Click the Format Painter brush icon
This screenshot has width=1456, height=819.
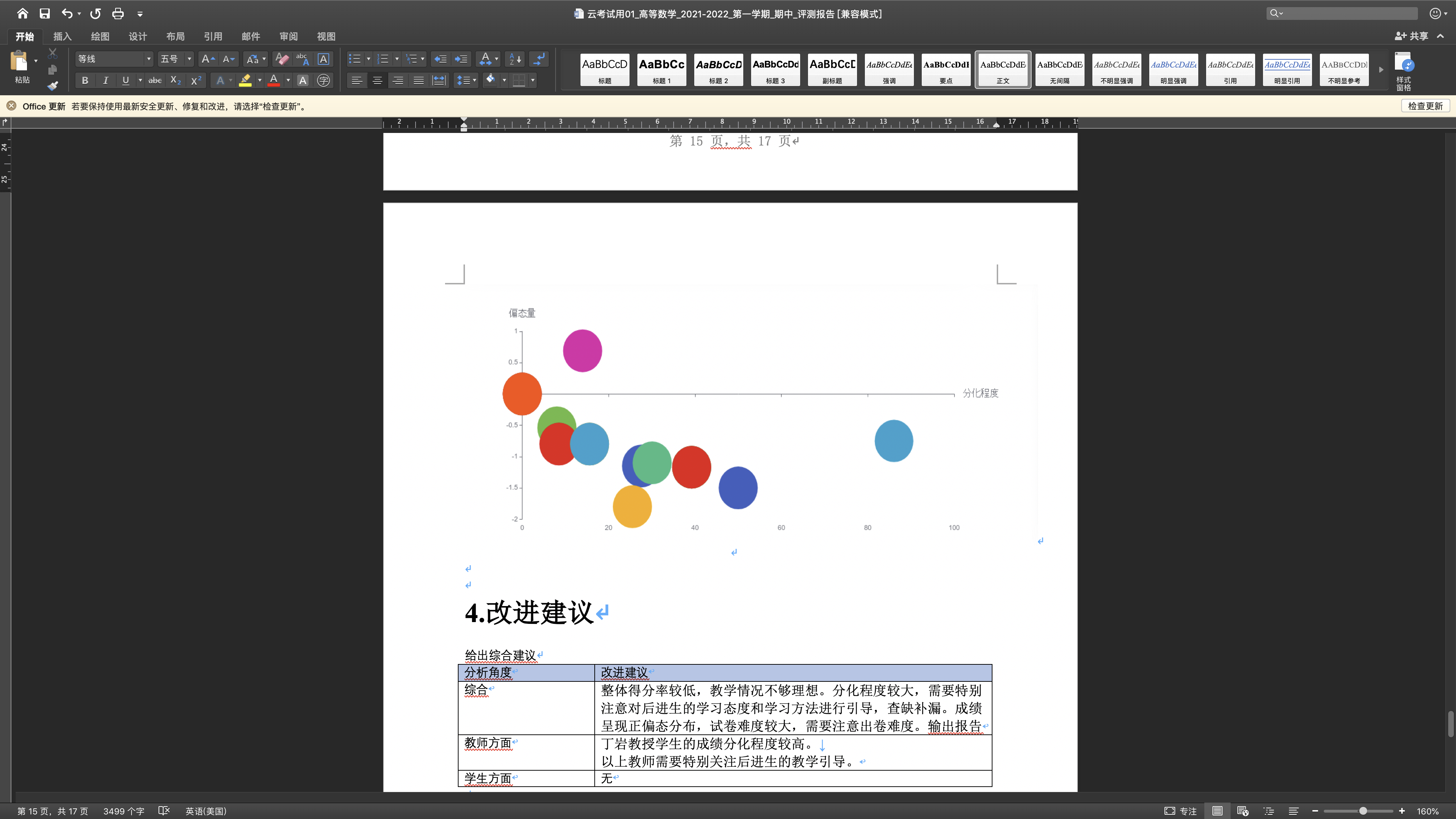tap(53, 86)
